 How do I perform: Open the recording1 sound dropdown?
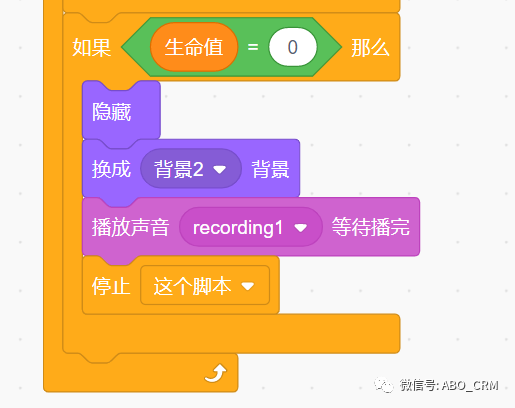251,228
